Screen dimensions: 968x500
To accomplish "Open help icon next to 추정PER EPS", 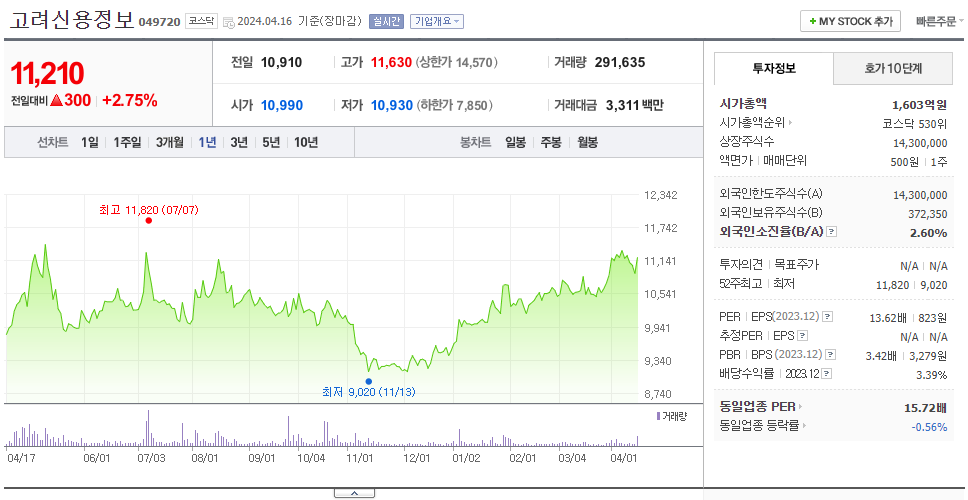I will click(x=802, y=336).
